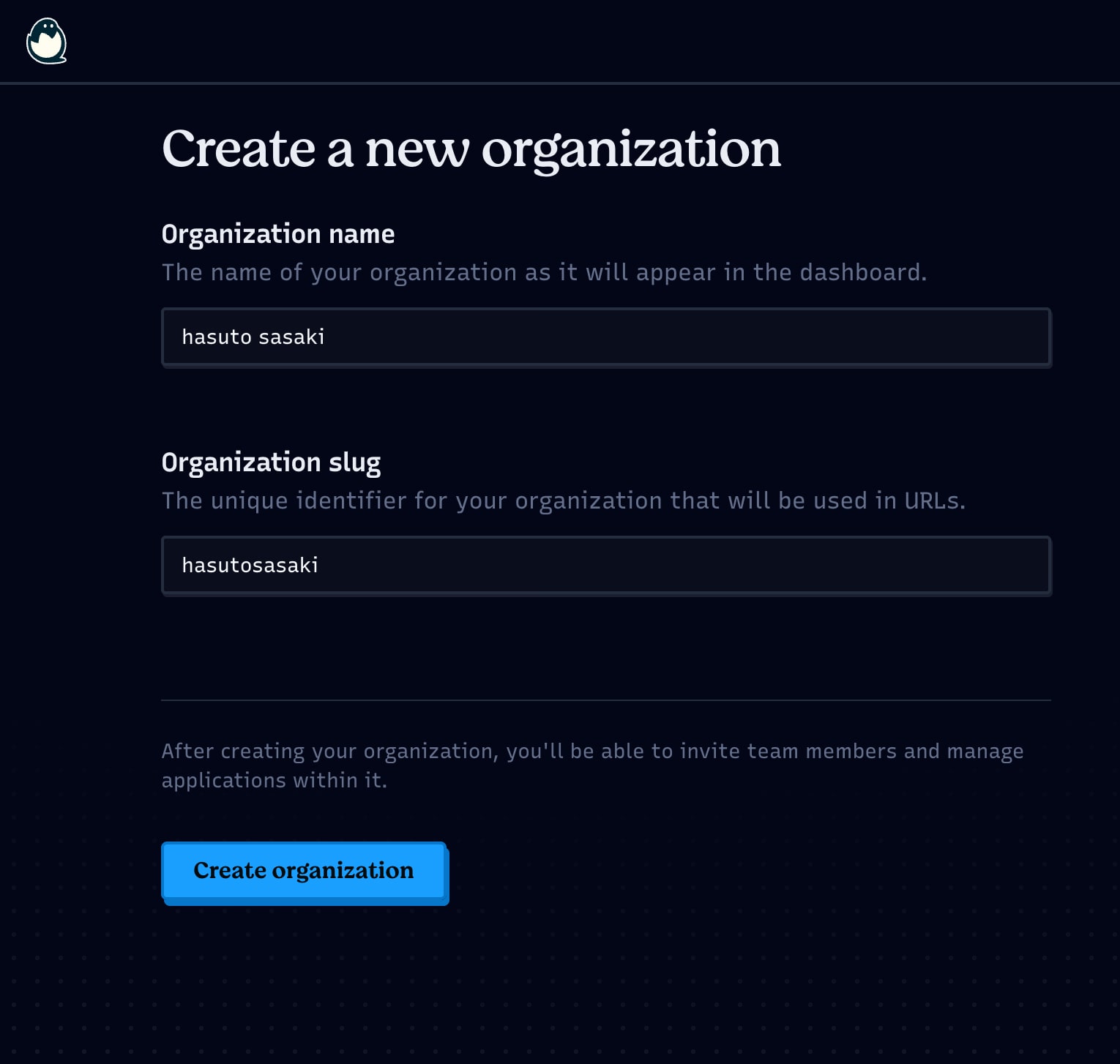This screenshot has height=1064, width=1120.
Task: Click the horizontal divider above the info text
Action: click(606, 700)
